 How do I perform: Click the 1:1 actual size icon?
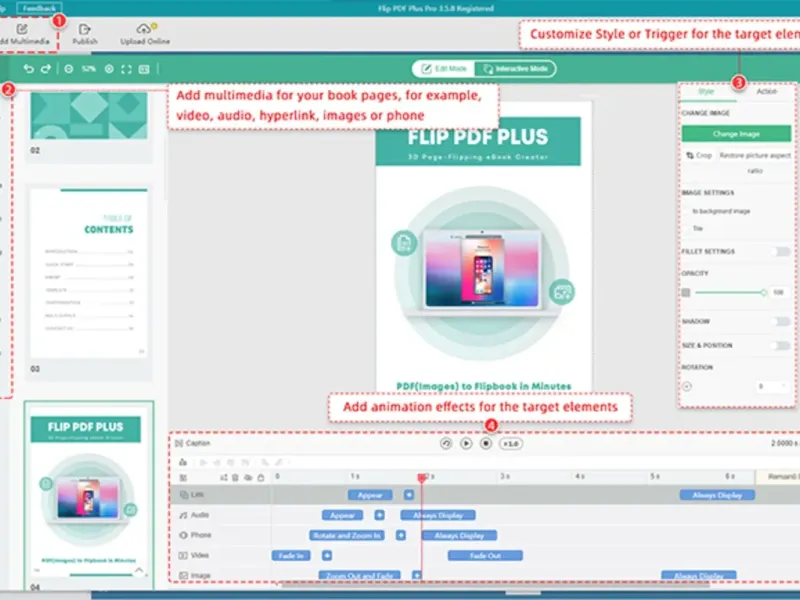144,69
